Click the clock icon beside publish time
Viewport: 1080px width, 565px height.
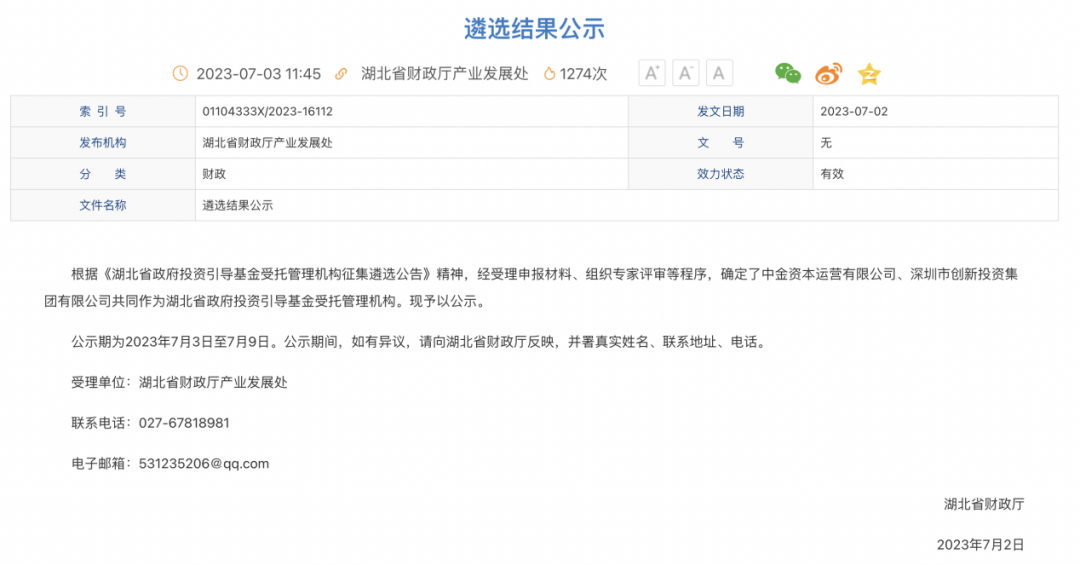pyautogui.click(x=180, y=74)
